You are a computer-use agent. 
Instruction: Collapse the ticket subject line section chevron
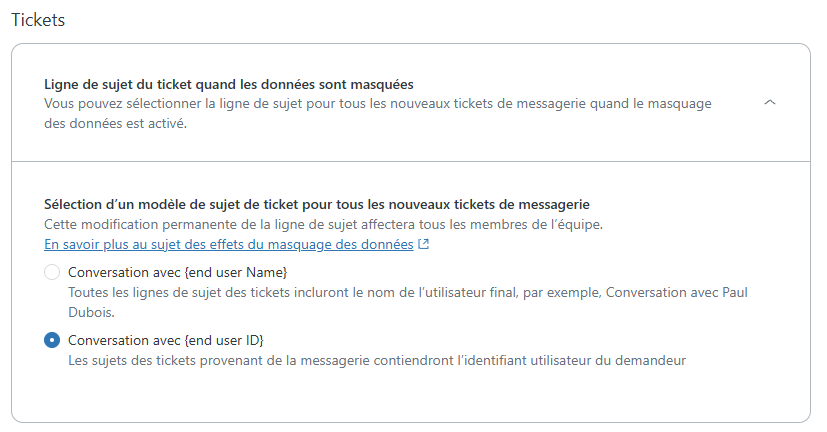pos(769,102)
